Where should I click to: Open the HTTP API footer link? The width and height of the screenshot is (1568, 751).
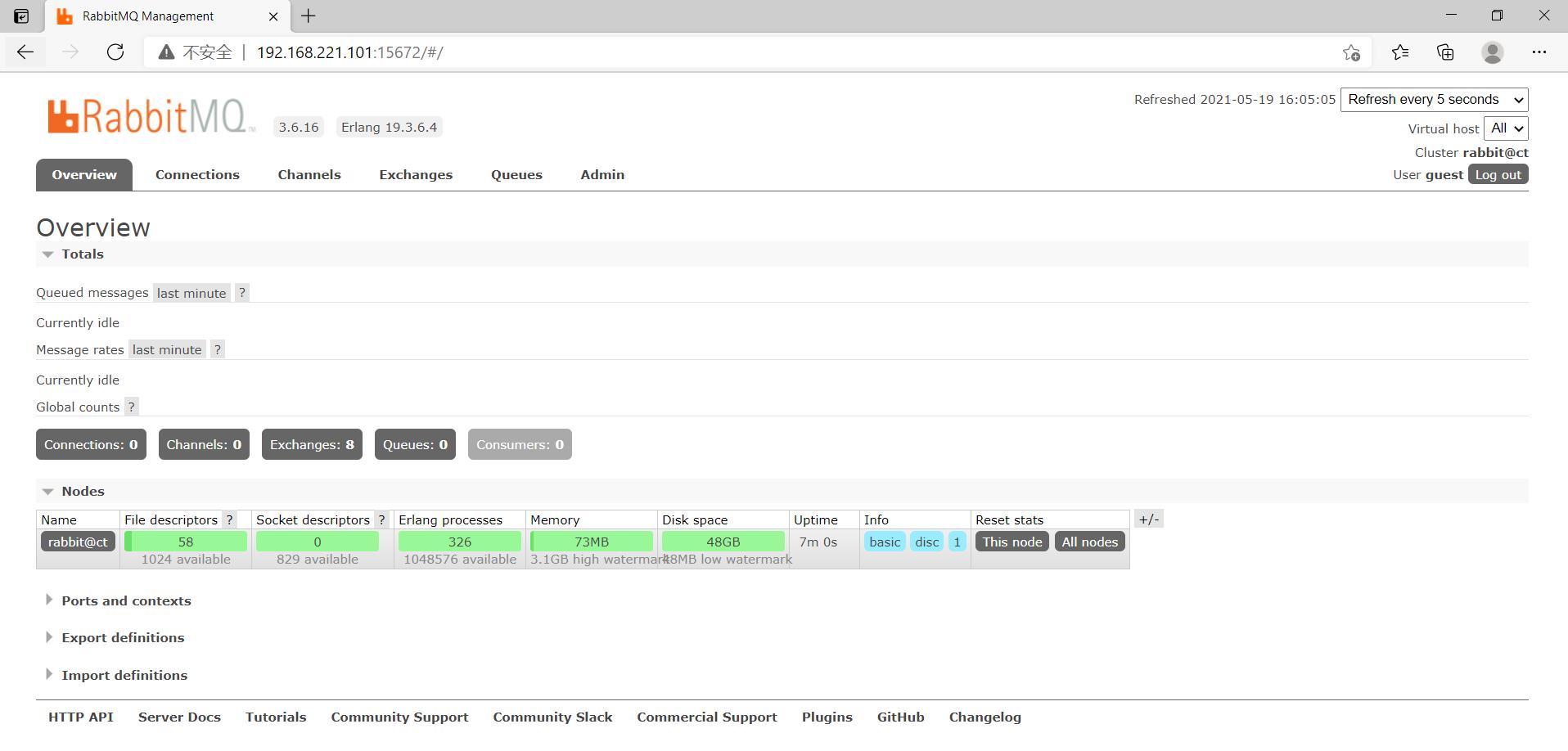coord(81,717)
